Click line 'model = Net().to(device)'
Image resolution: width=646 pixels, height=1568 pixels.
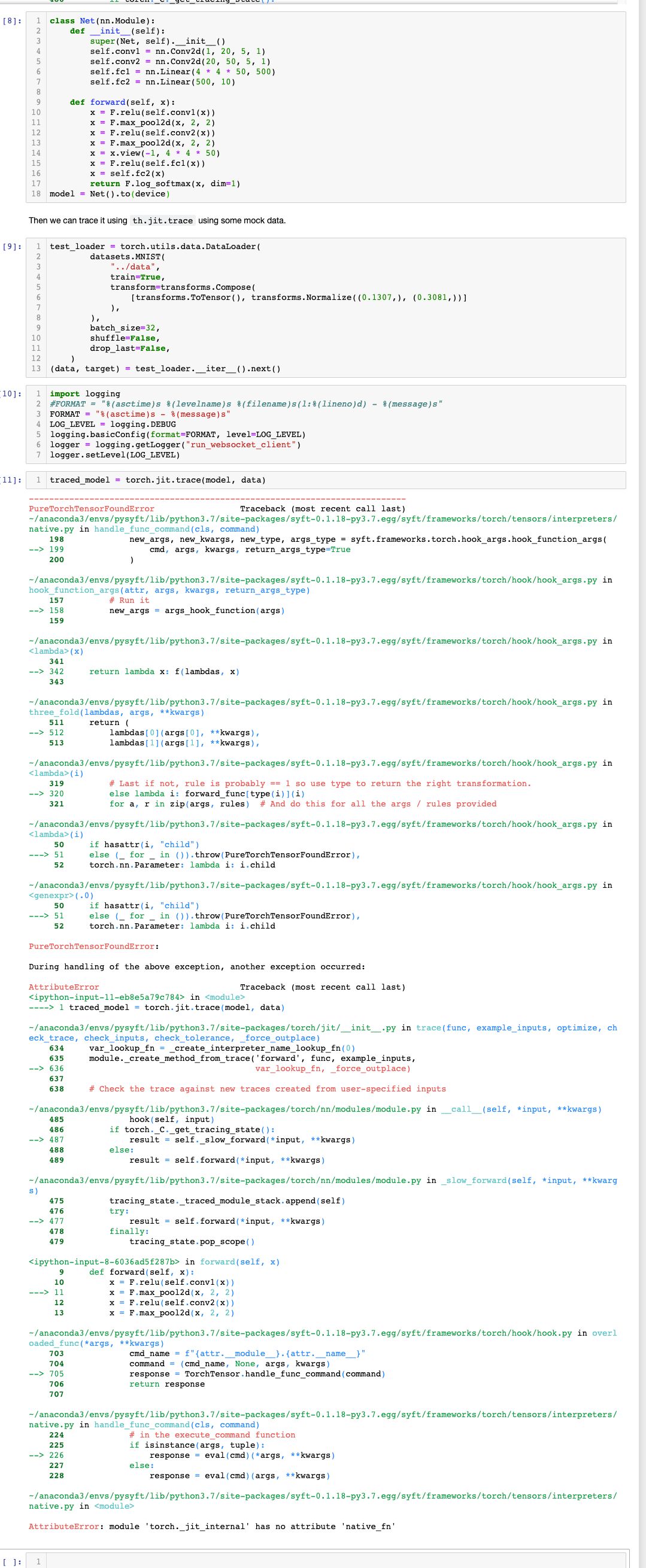110,193
